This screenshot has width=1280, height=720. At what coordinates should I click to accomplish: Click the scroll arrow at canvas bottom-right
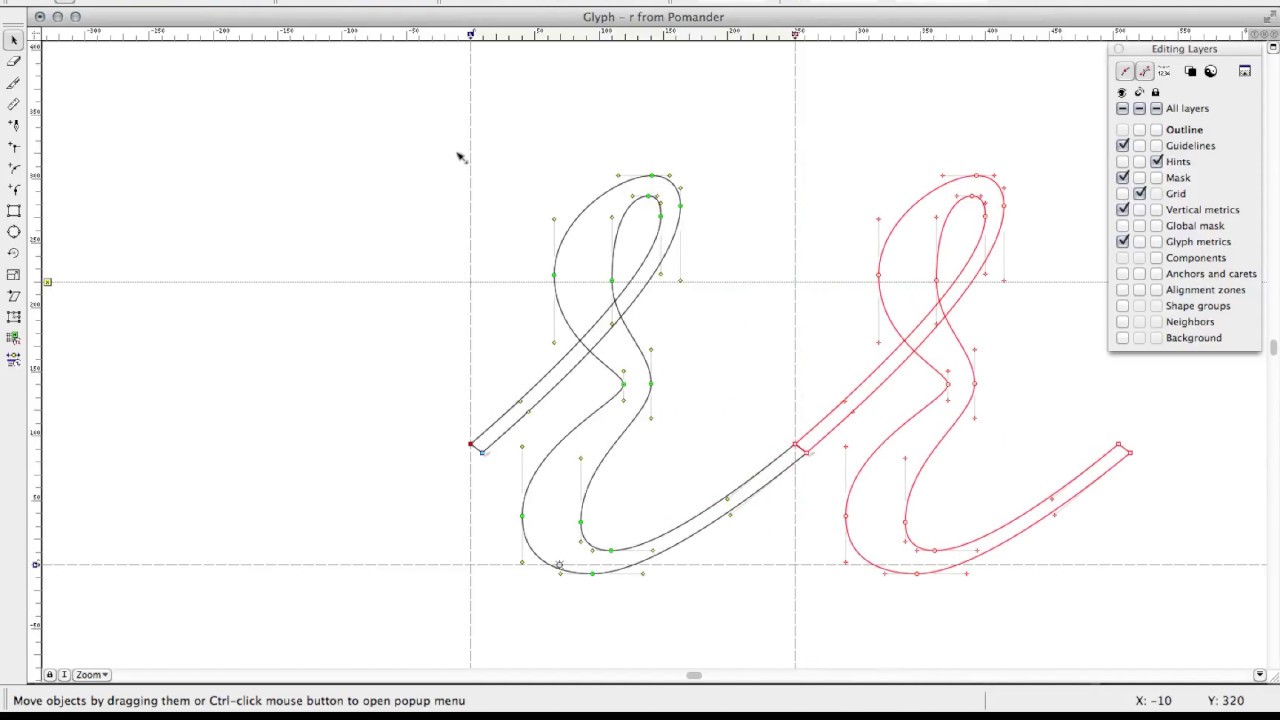pos(1259,675)
